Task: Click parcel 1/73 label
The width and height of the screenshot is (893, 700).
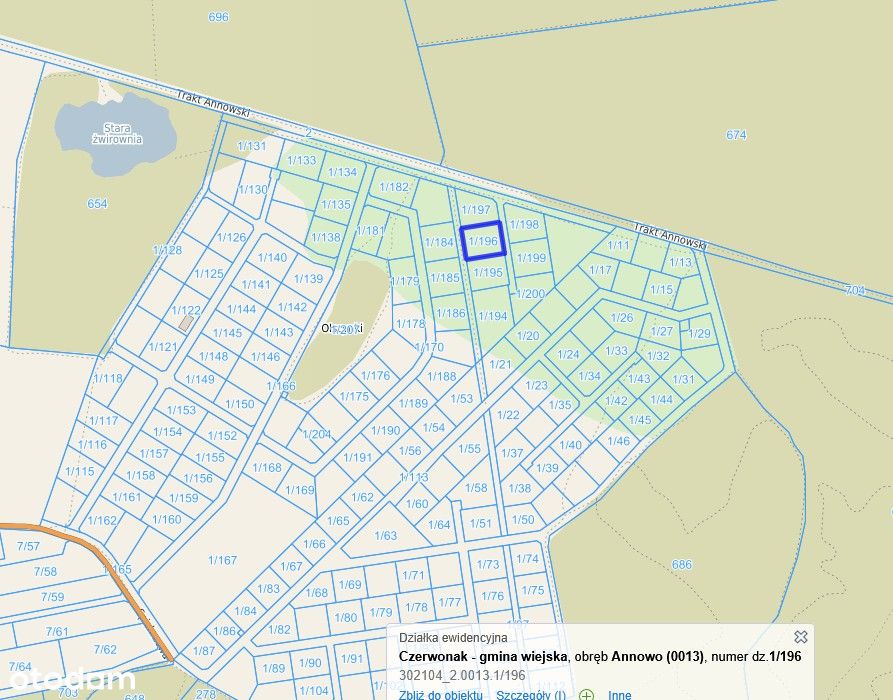Action: tap(488, 564)
